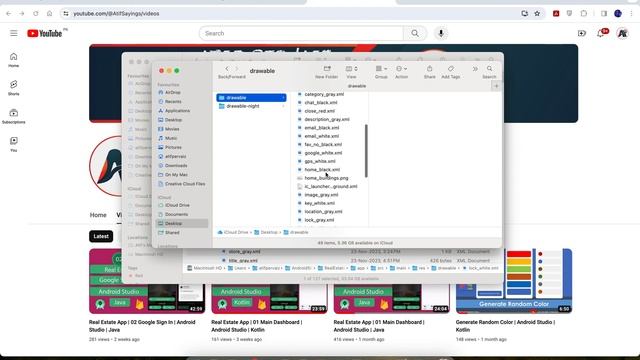The image size is (640, 360).
Task: Open Shorts in YouTube sidebar
Action: (x=13, y=88)
